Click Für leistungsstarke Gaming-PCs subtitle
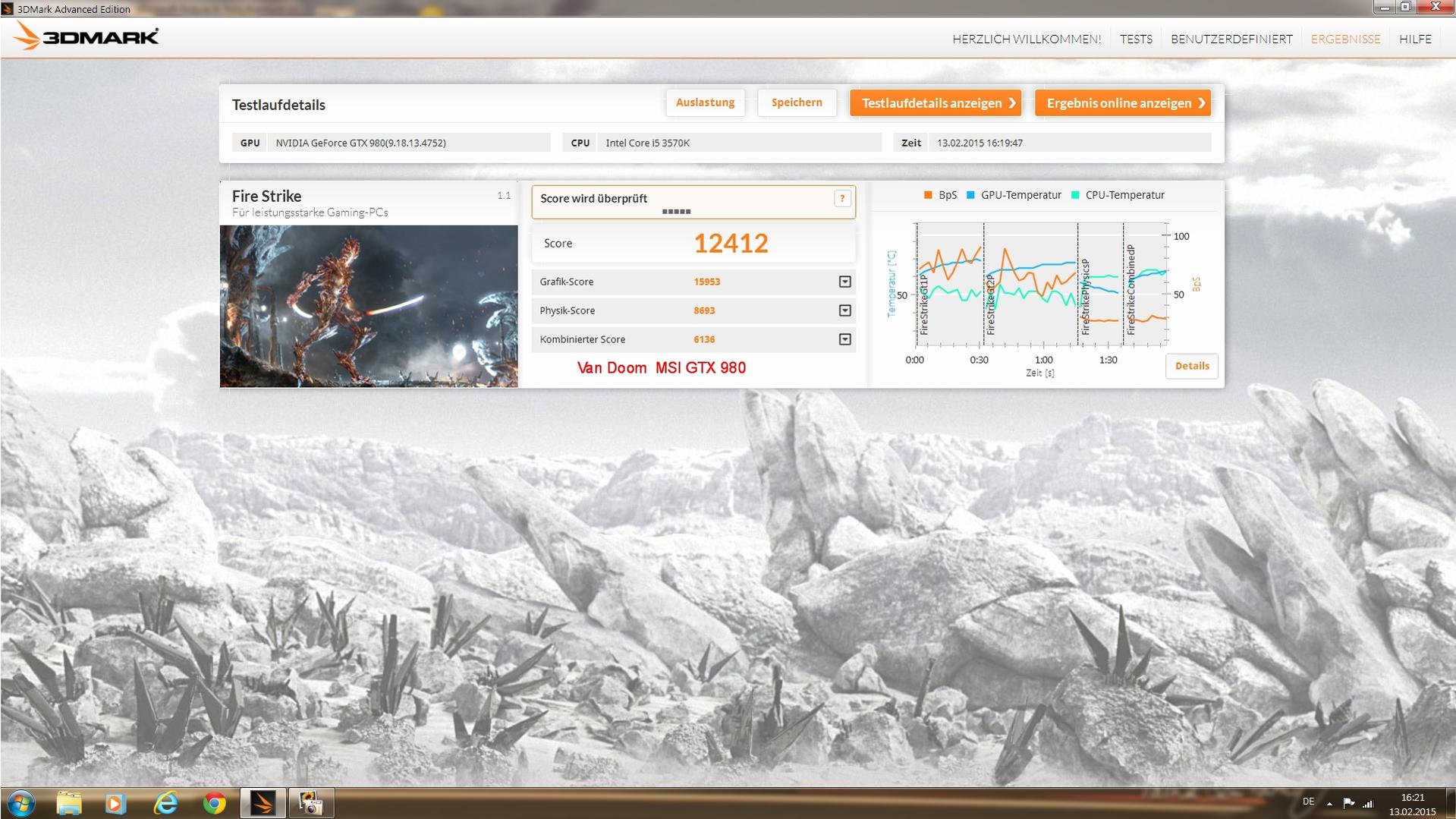This screenshot has width=1456, height=819. point(310,213)
